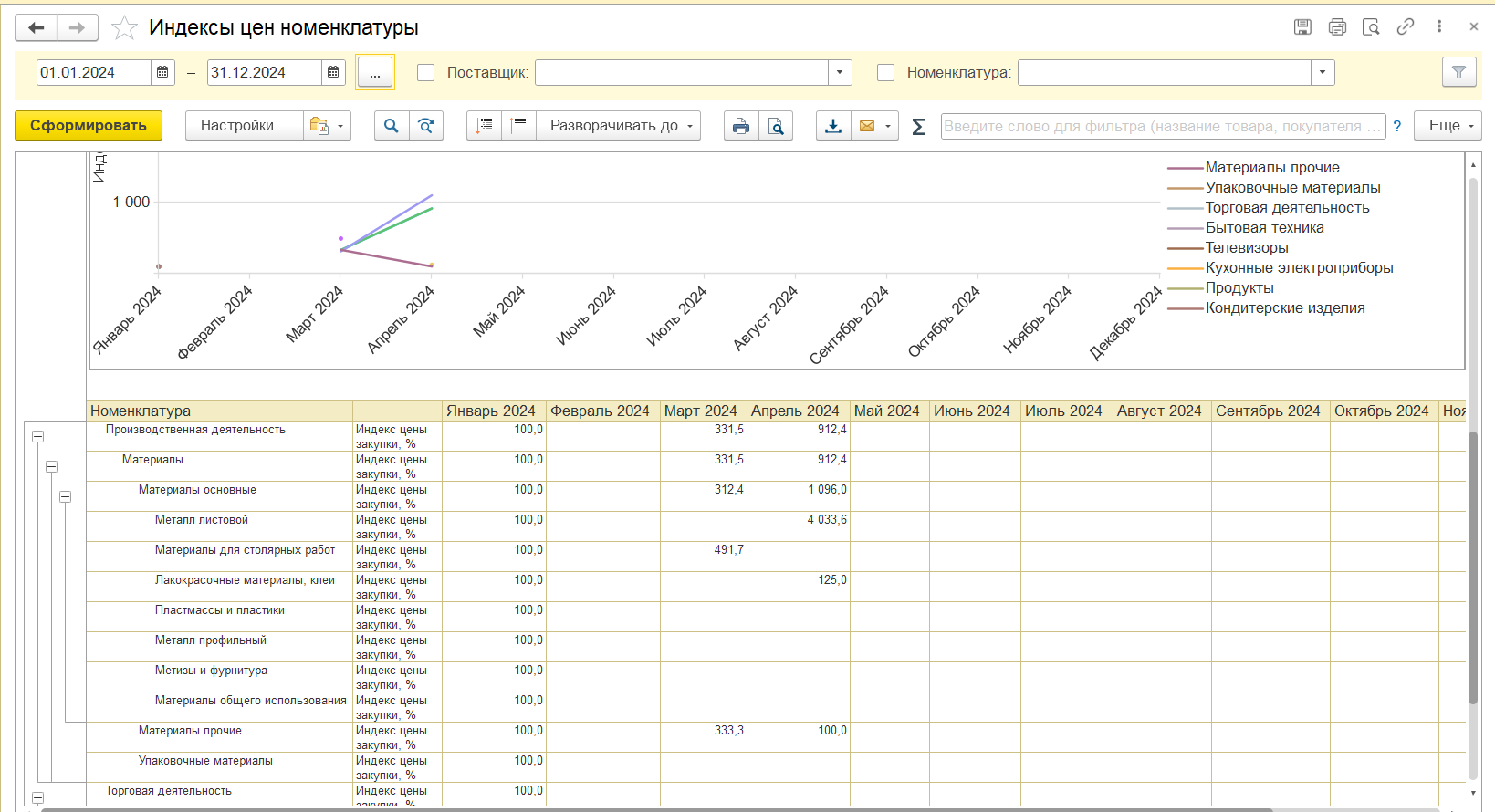1495x812 pixels.
Task: Open the filter funnel button
Action: tap(1458, 72)
